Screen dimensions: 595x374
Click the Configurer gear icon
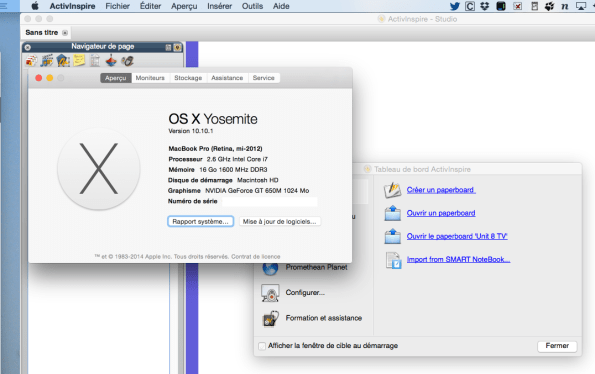pos(270,293)
